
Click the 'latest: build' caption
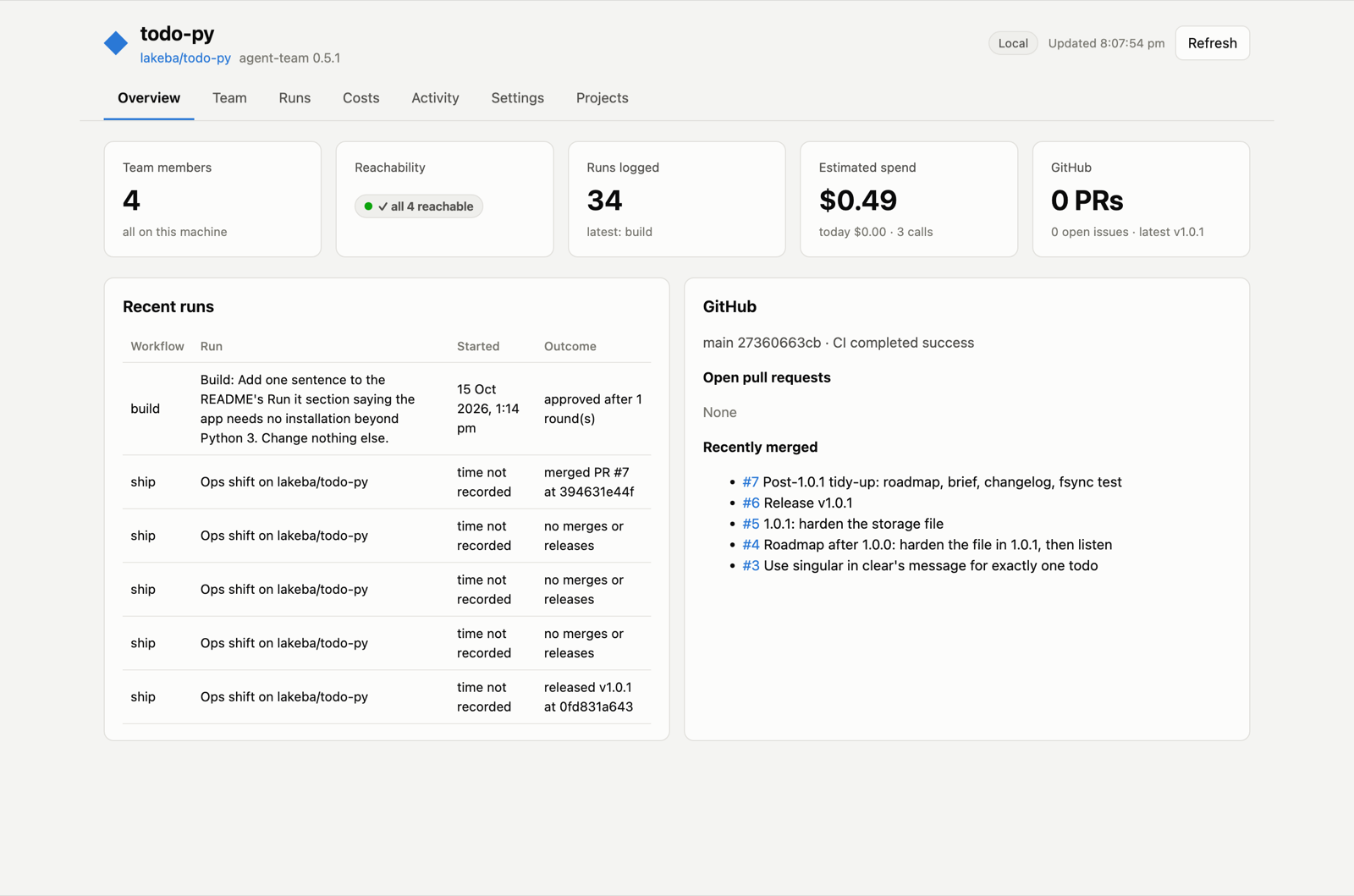[619, 232]
